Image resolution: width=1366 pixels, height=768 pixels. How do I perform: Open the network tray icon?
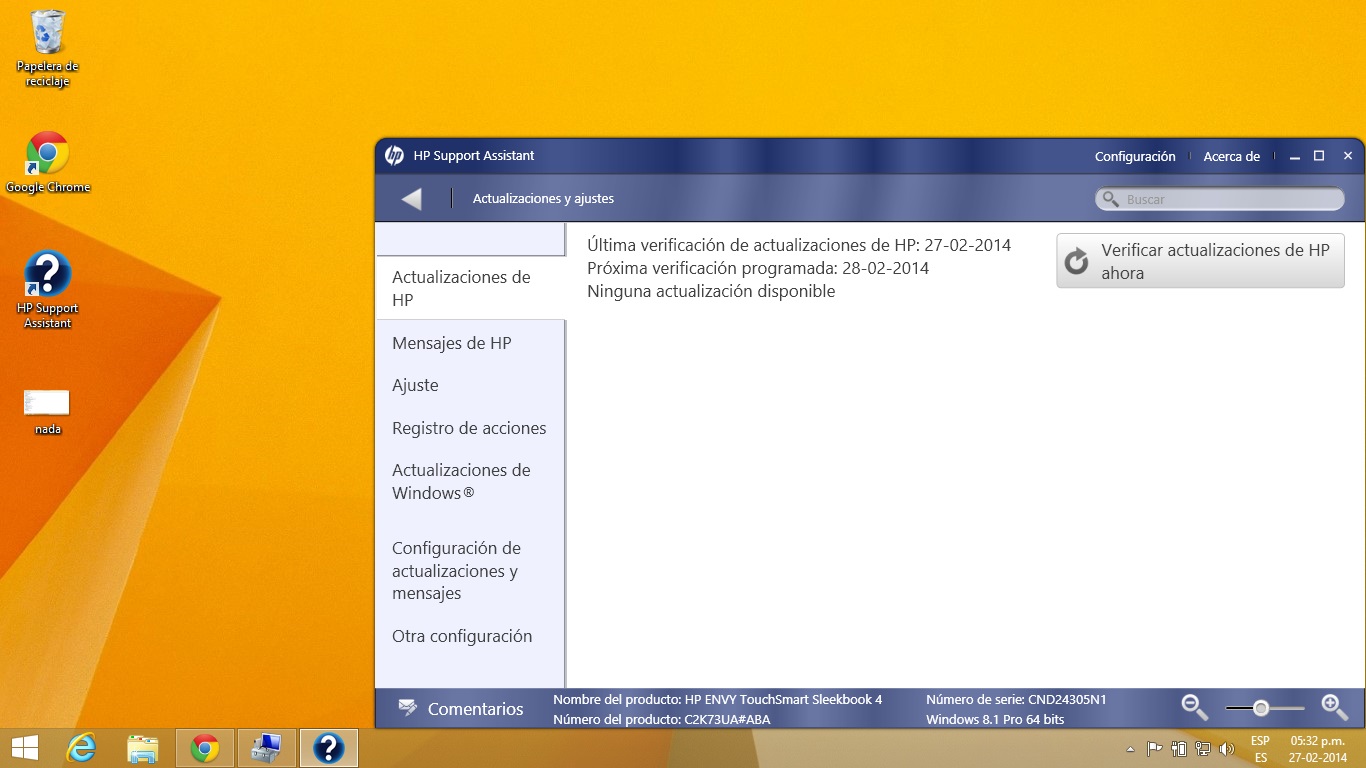pos(1203,748)
